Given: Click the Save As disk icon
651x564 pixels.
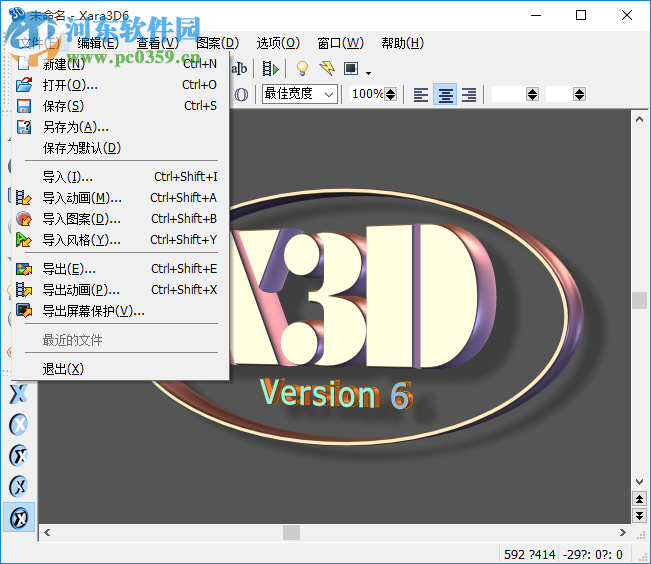Looking at the screenshot, I should click(24, 127).
